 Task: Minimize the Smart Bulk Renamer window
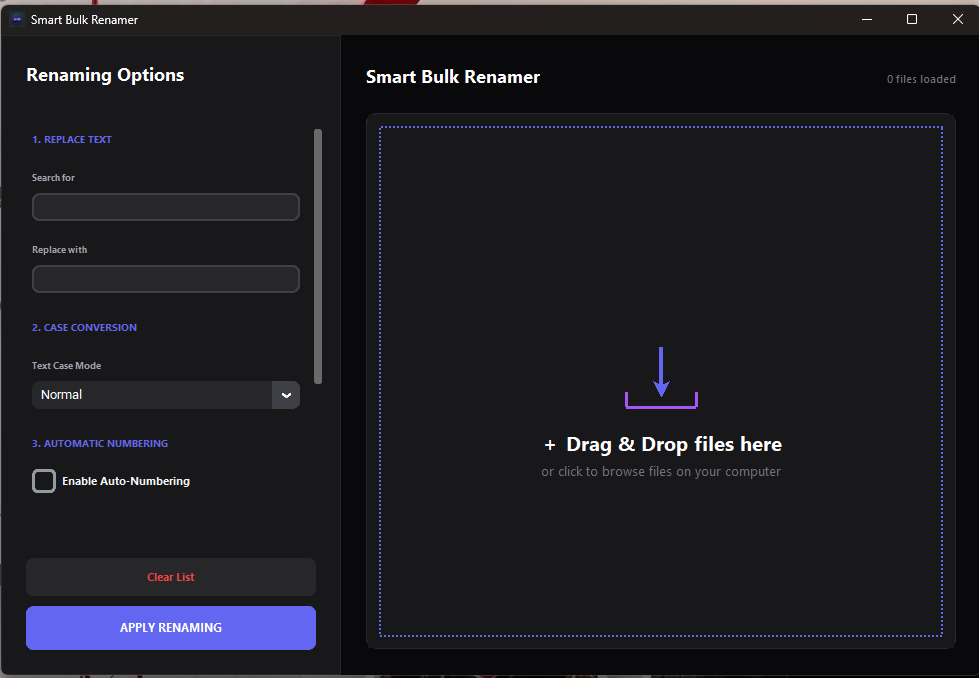[x=867, y=19]
